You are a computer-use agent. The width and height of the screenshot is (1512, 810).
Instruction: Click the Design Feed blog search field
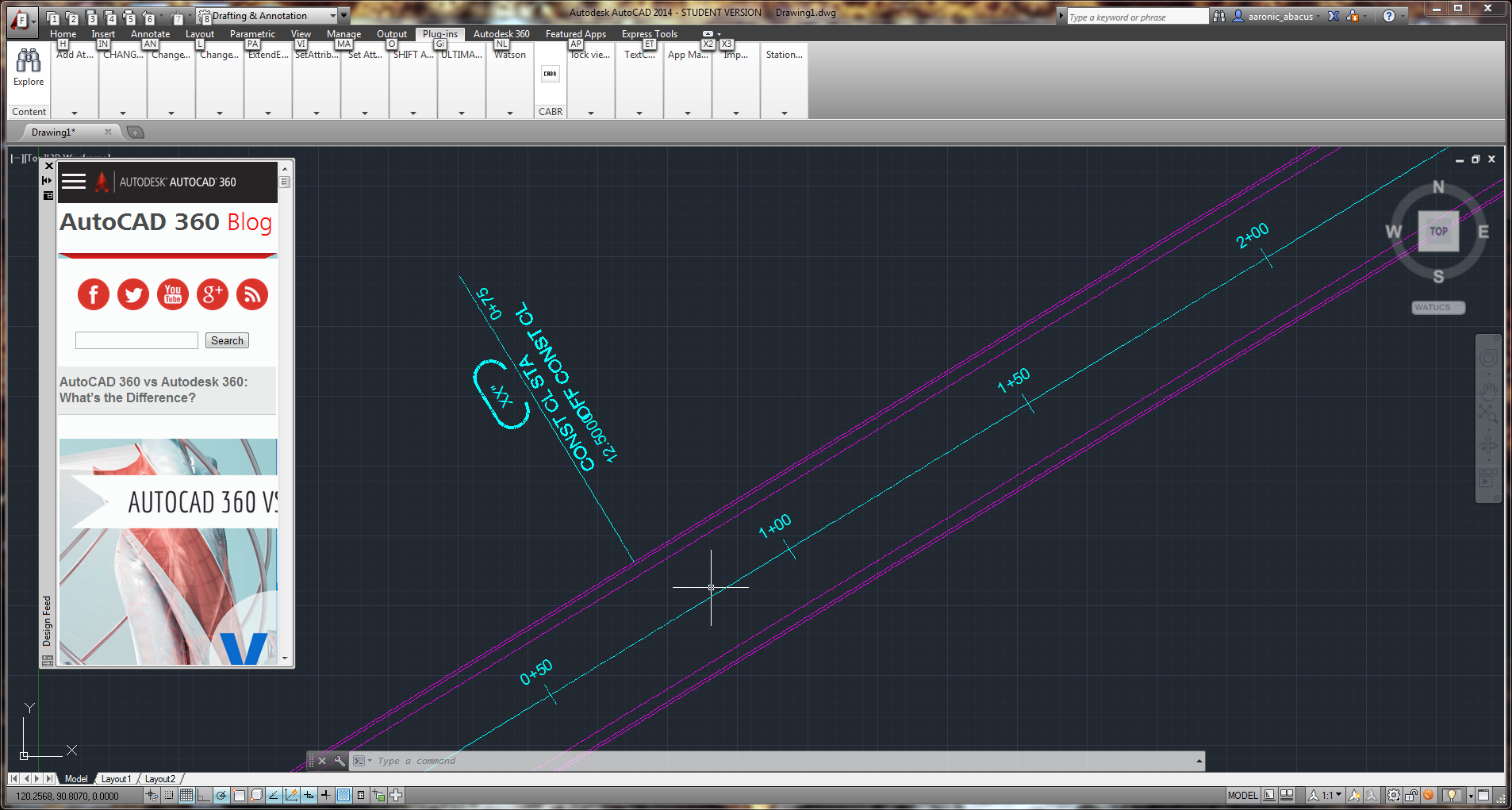pos(136,340)
